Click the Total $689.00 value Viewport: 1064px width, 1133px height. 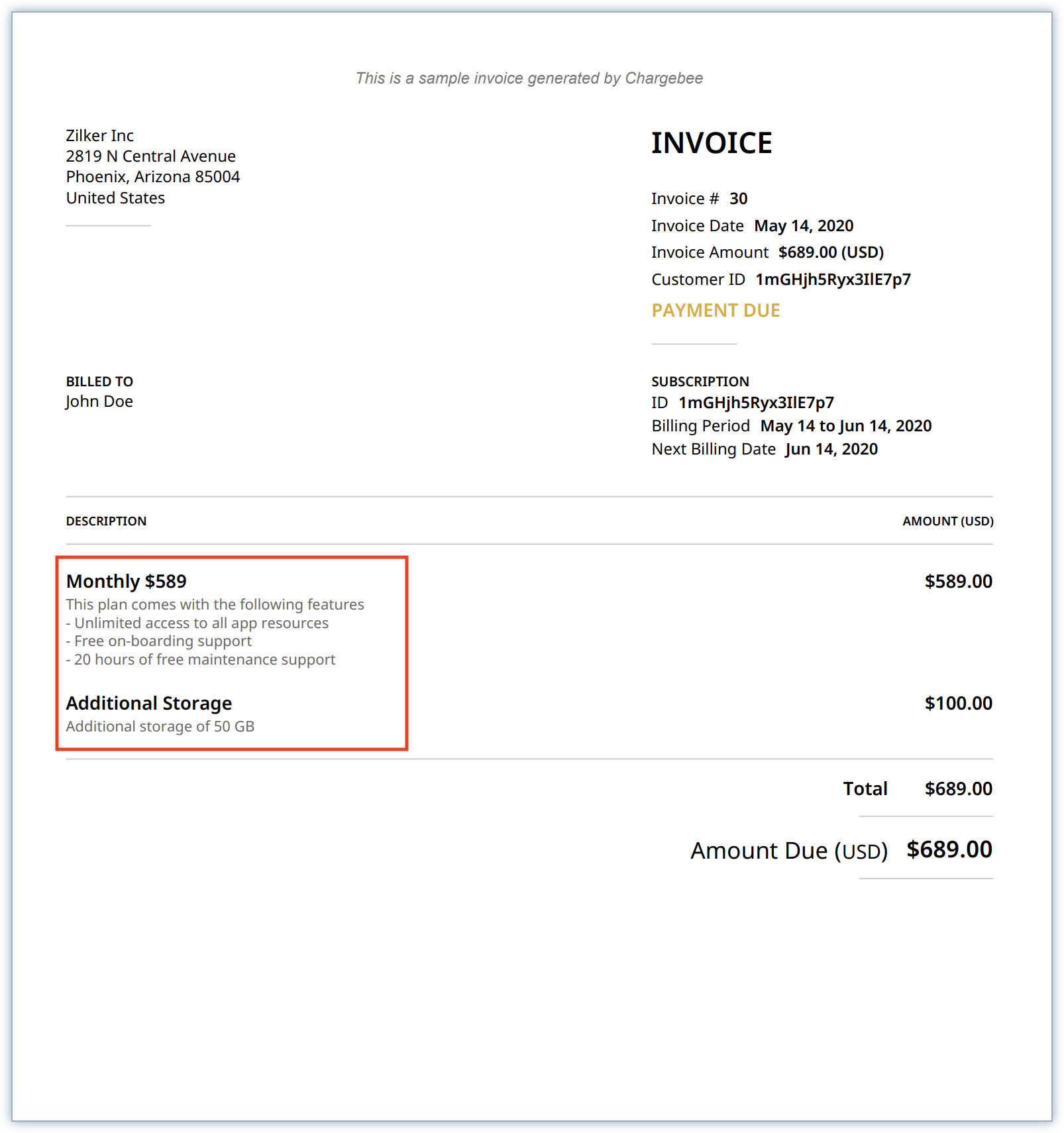tap(958, 789)
